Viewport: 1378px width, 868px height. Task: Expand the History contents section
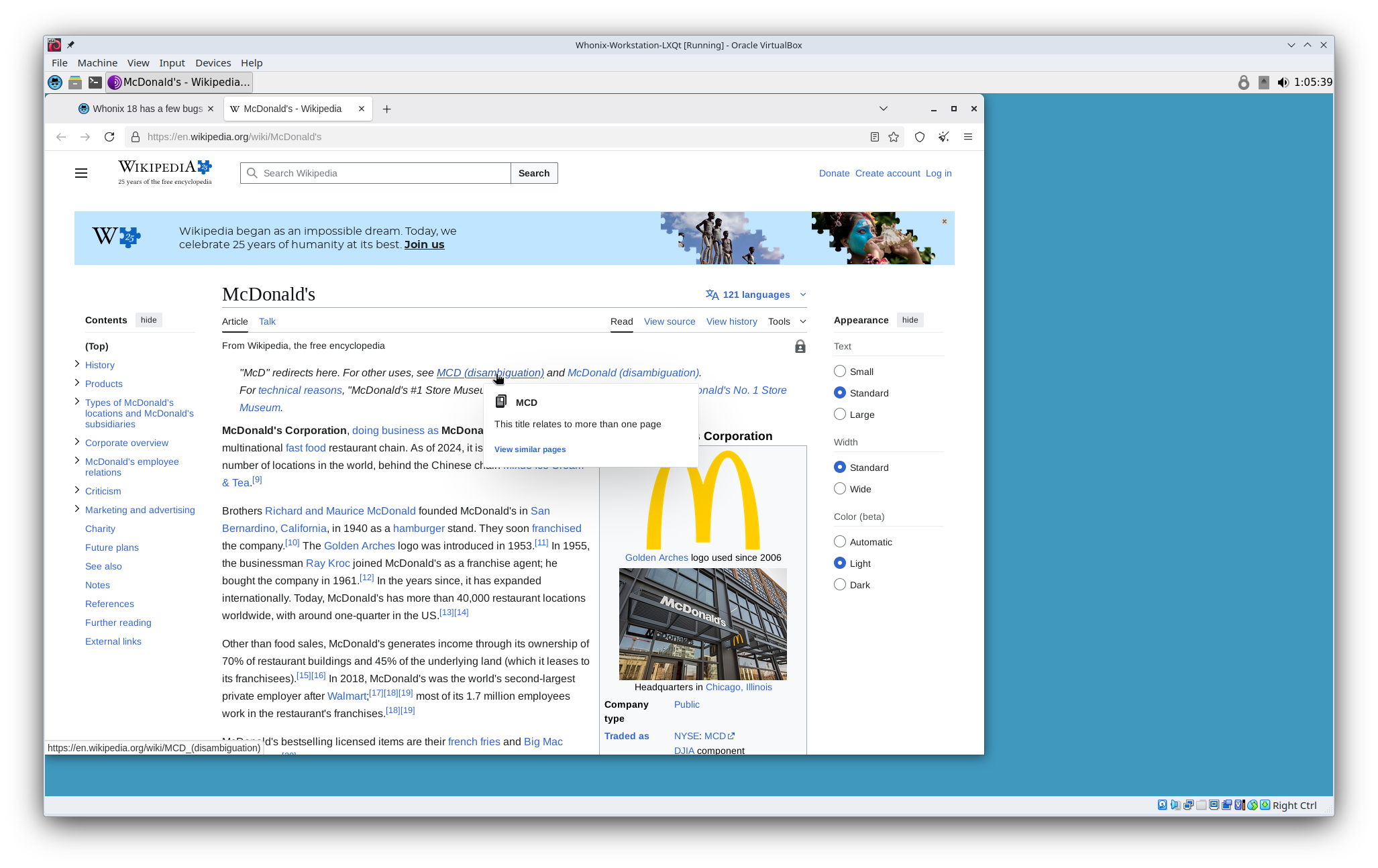pos(77,364)
